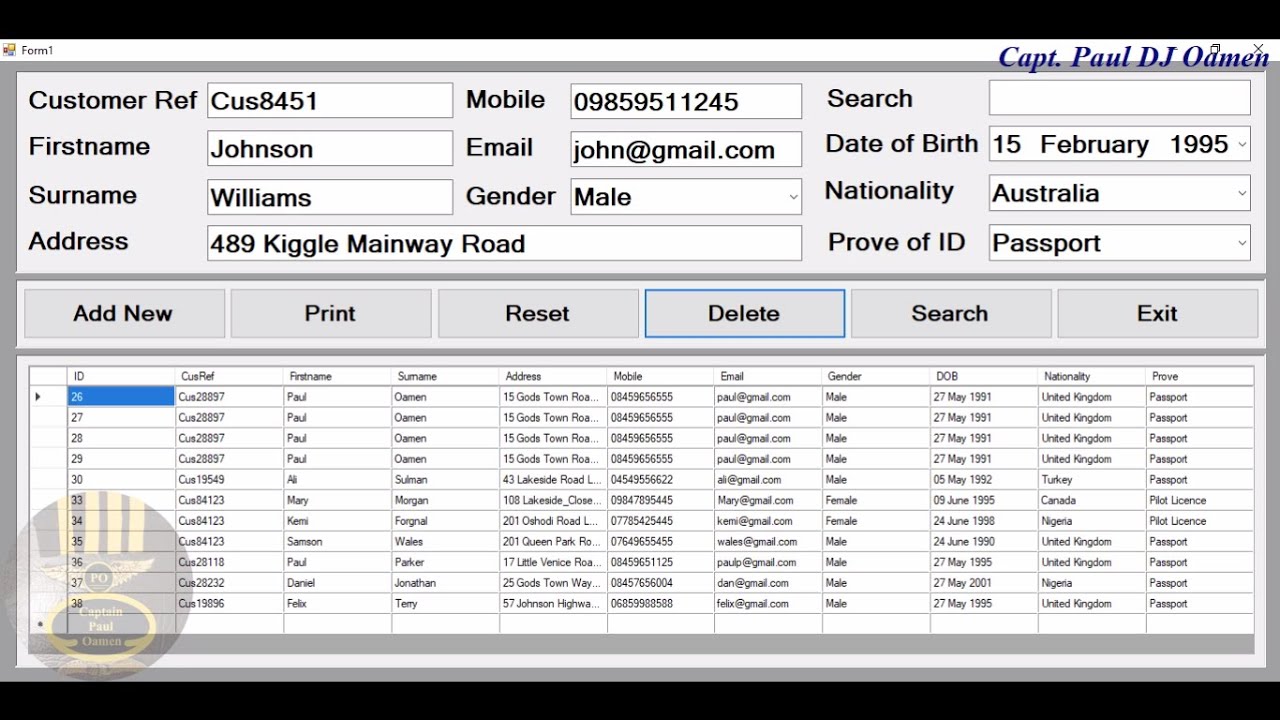1280x720 pixels.
Task: Click the surname cell Sulman
Action: coord(445,480)
